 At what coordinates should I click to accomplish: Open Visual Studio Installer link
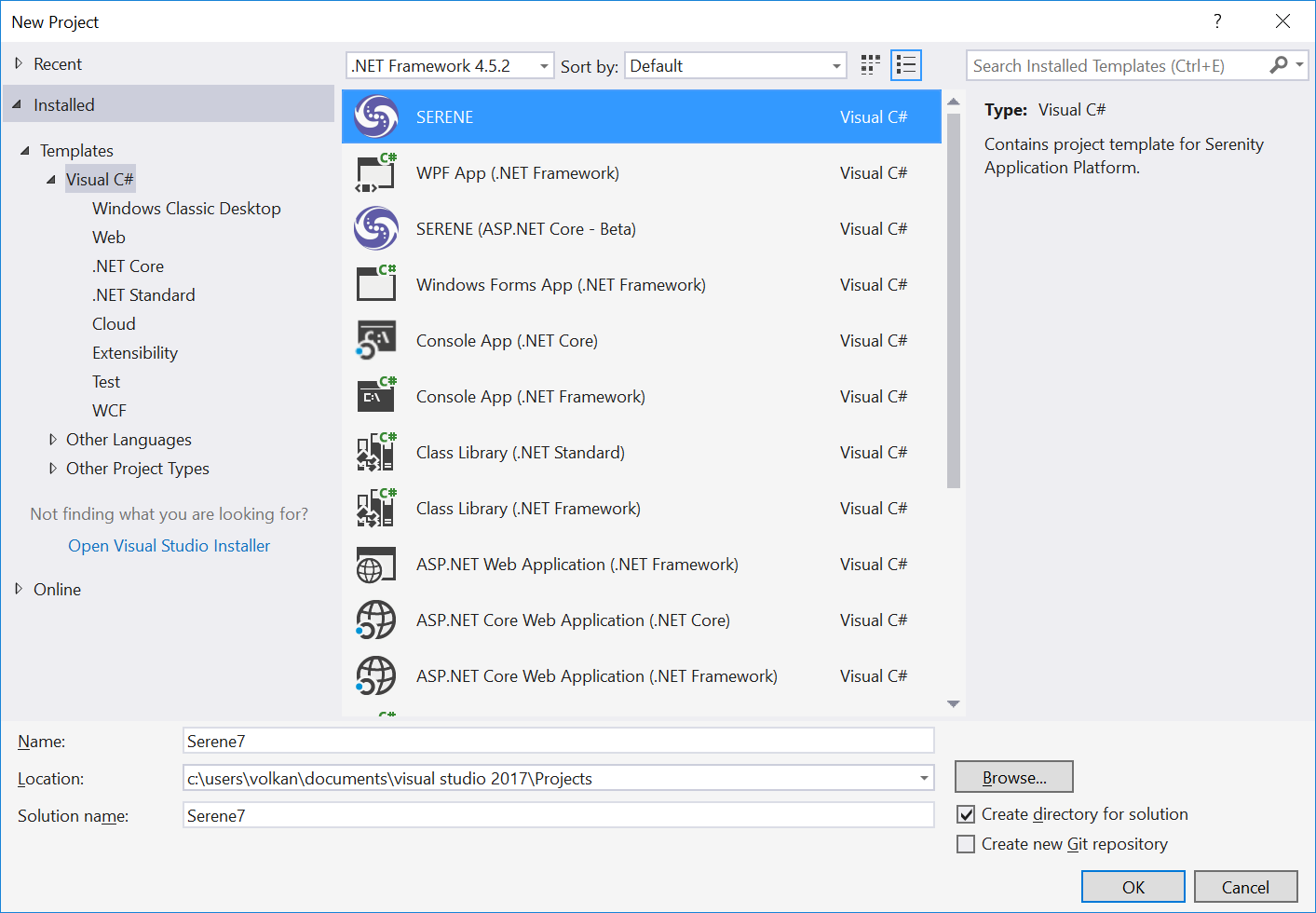(x=170, y=546)
